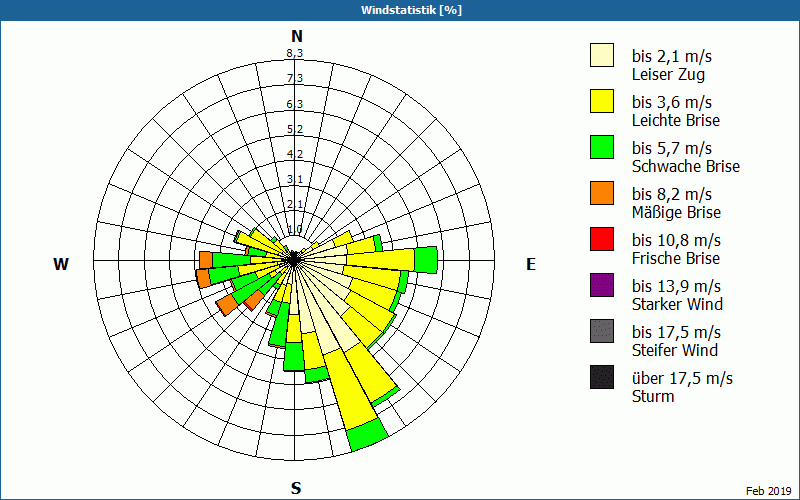Click the black 'über 17,5 m/s' legend swatch
Viewport: 800px width, 500px height.
(602, 377)
